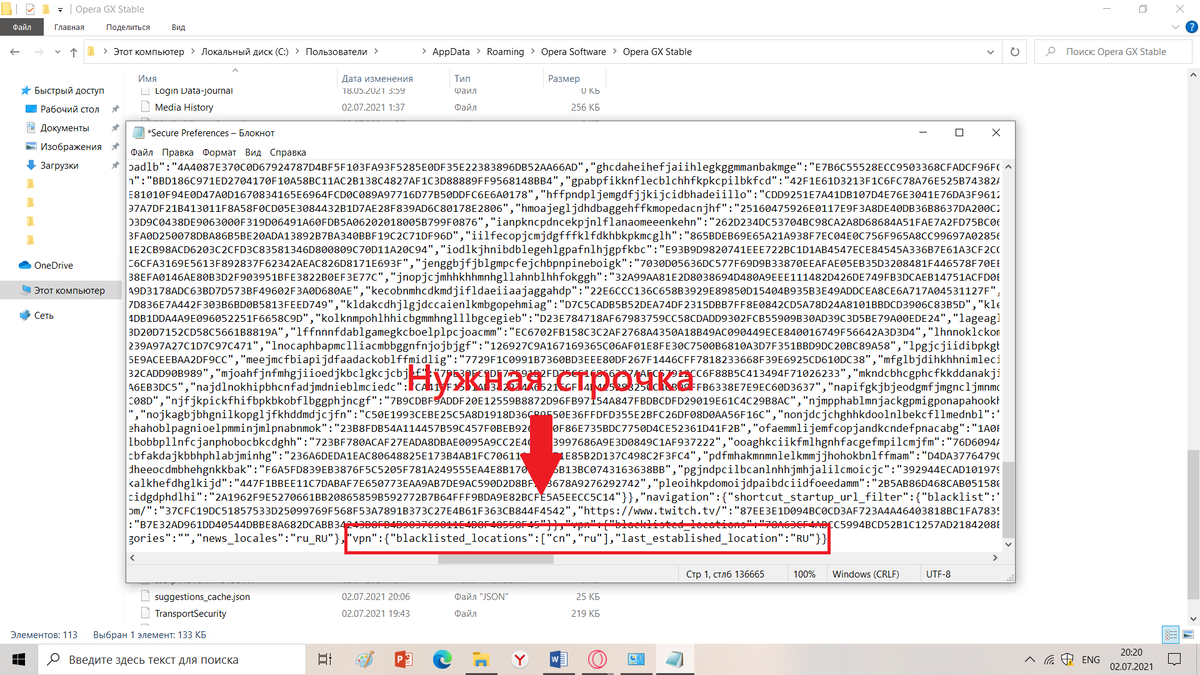Screen dimensions: 1200x675
Task: Open Microsoft Edge from the taskbar
Action: click(x=442, y=659)
